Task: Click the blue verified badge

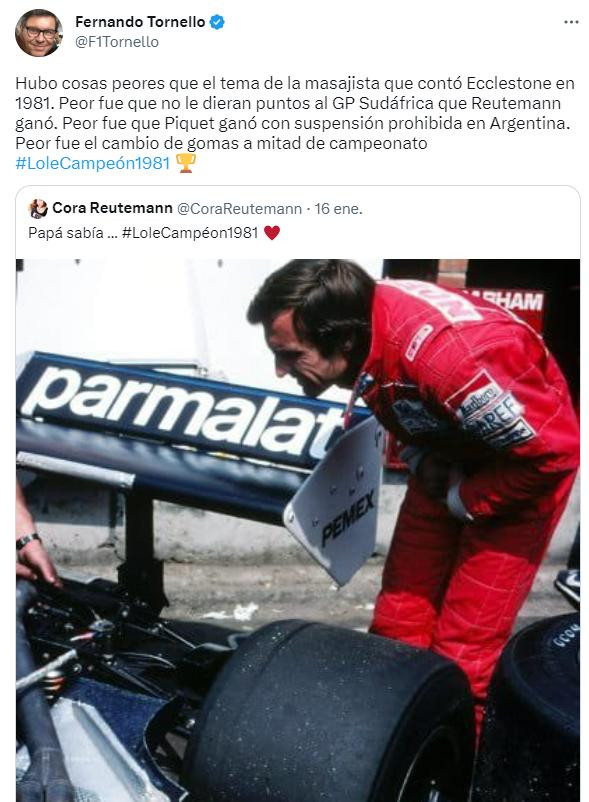Action: [x=217, y=22]
